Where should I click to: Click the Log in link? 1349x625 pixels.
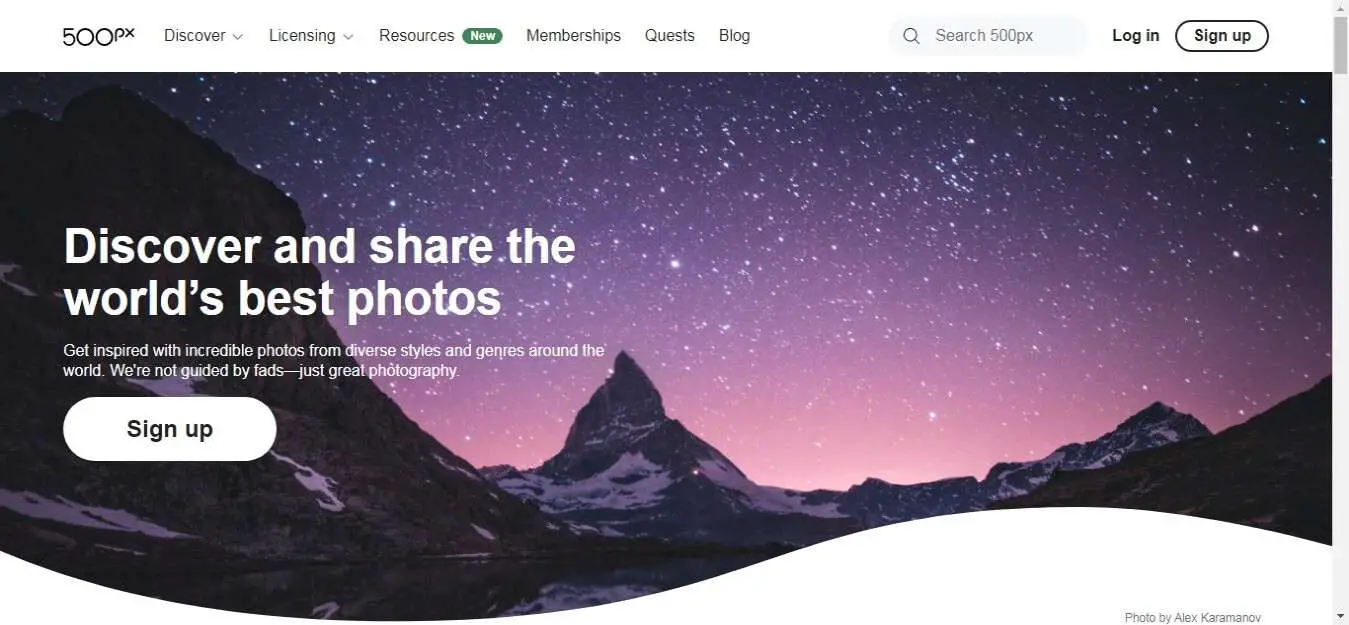[x=1136, y=35]
